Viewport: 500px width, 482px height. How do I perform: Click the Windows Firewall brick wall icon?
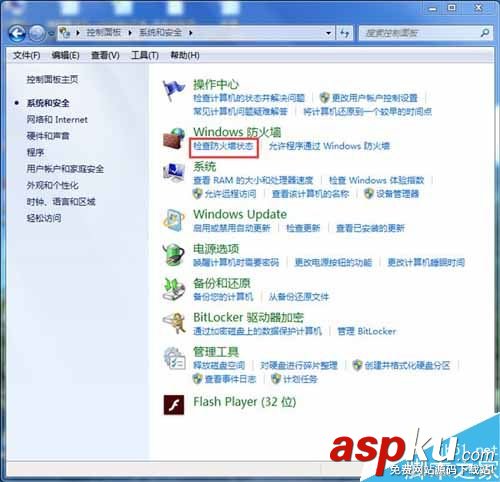(173, 138)
